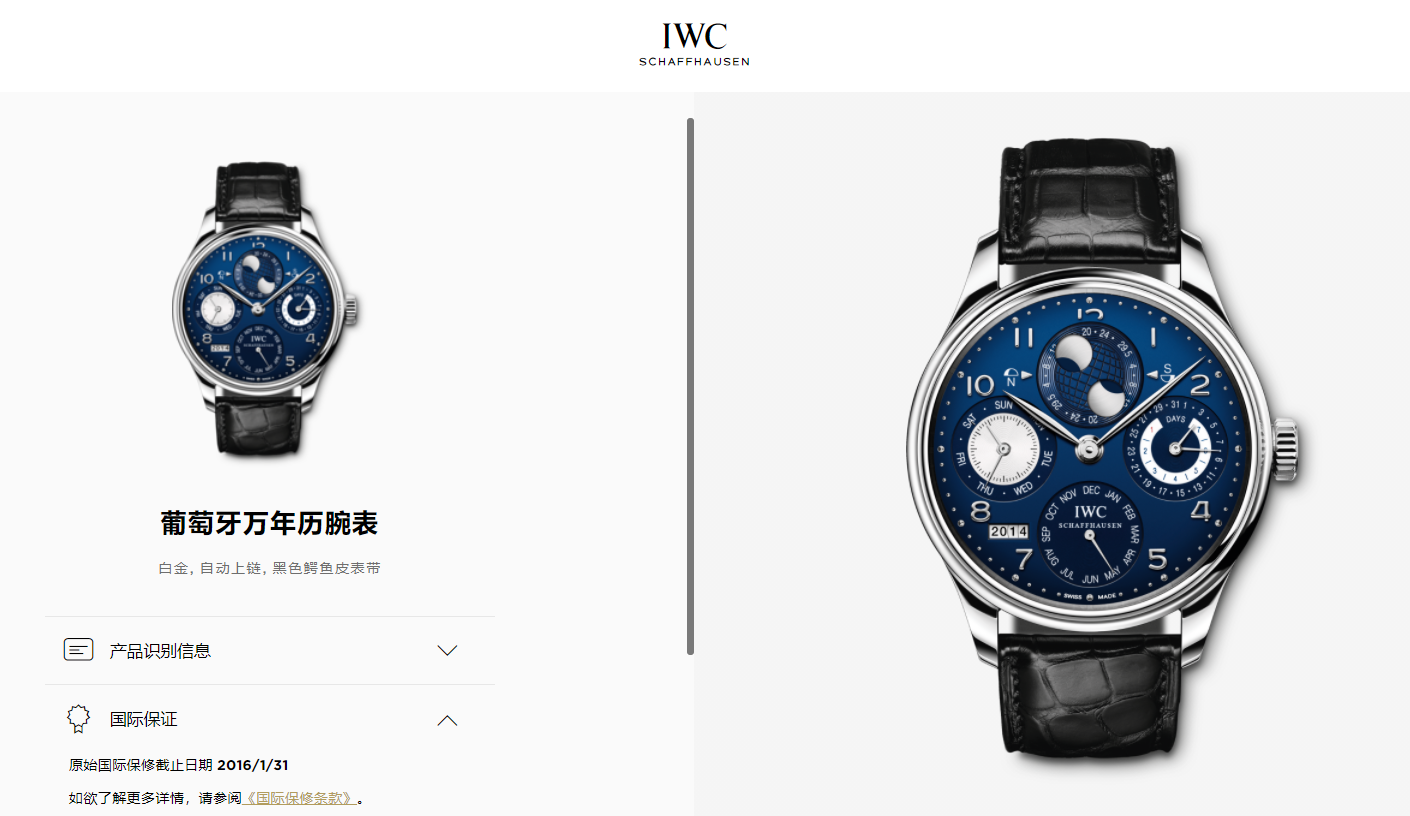Click the material description 白金, 自动上链 text
This screenshot has width=1410, height=816.
pyautogui.click(x=211, y=568)
